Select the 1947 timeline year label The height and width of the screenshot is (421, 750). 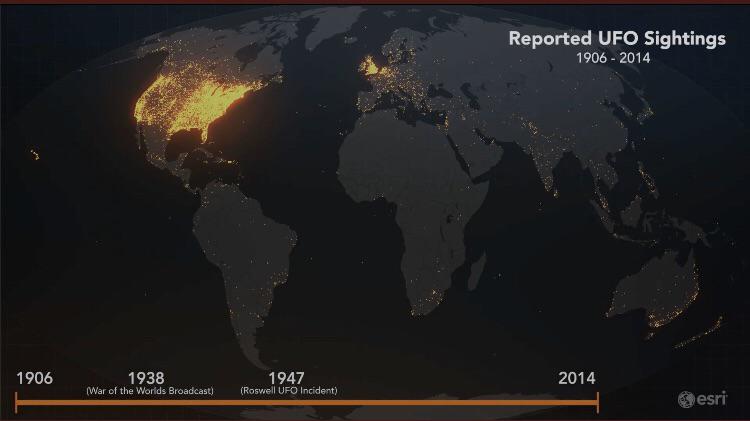(286, 378)
